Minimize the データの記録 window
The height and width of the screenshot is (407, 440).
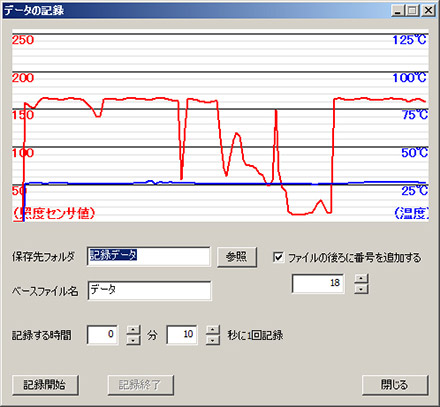coord(397,10)
